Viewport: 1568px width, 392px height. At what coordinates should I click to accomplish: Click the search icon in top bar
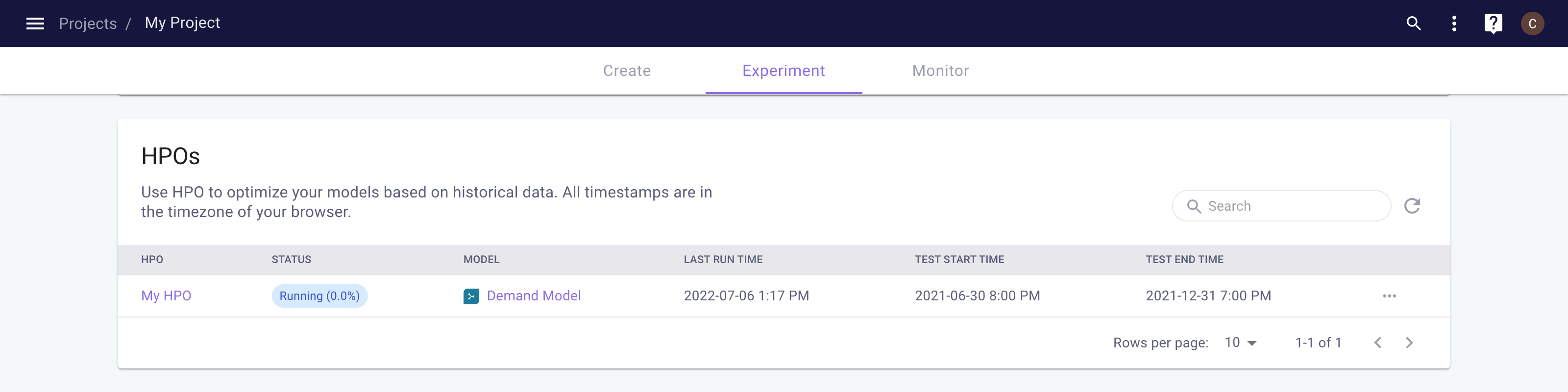(x=1413, y=23)
